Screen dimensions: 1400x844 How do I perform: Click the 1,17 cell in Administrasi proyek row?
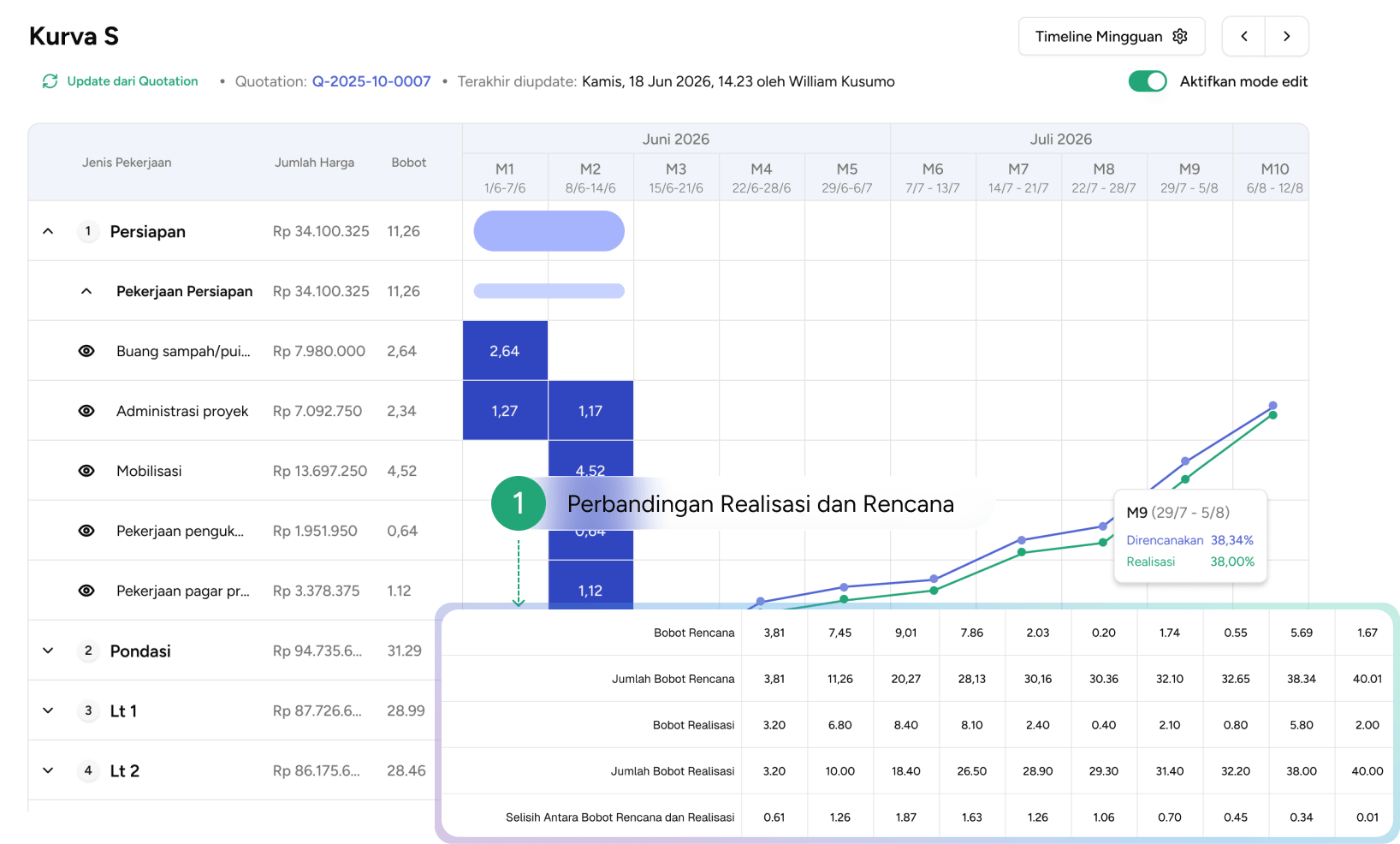590,411
